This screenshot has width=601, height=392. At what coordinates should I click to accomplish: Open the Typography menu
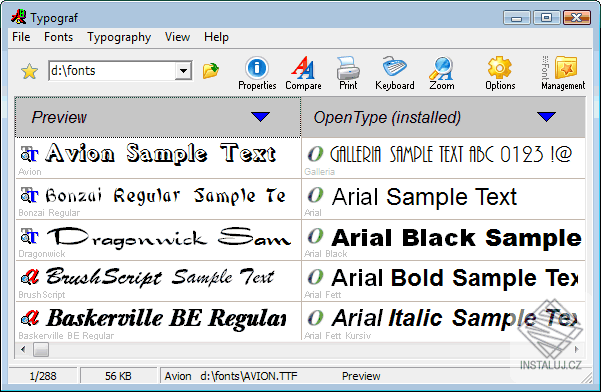tap(119, 37)
